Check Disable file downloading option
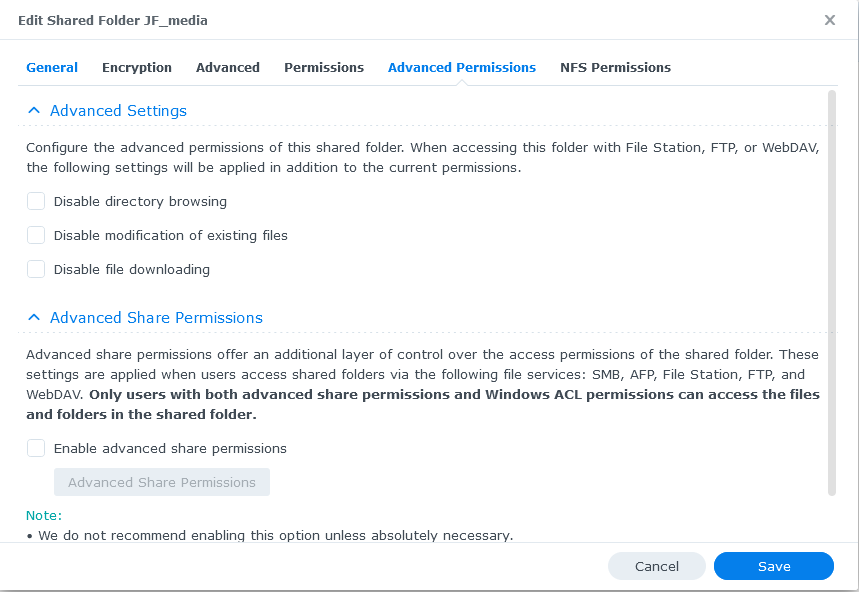This screenshot has height=592, width=859. 36,269
